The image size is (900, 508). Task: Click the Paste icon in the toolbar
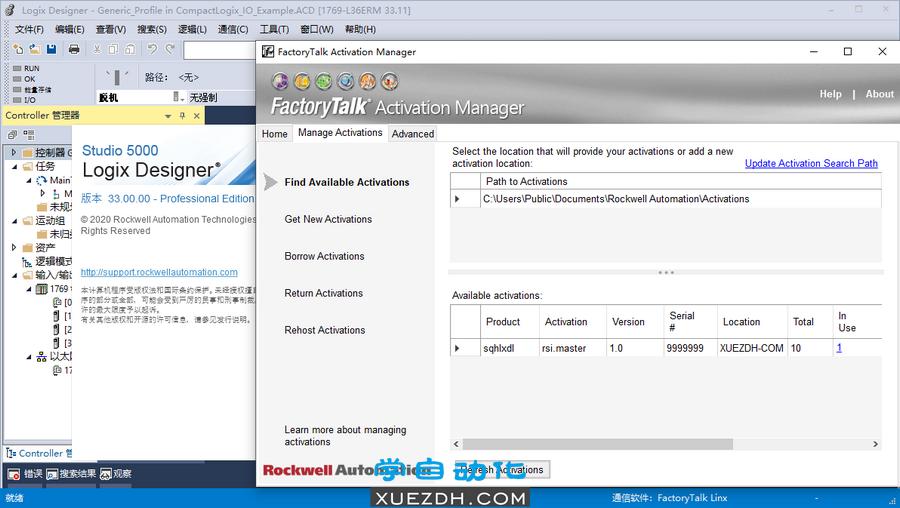tap(130, 49)
